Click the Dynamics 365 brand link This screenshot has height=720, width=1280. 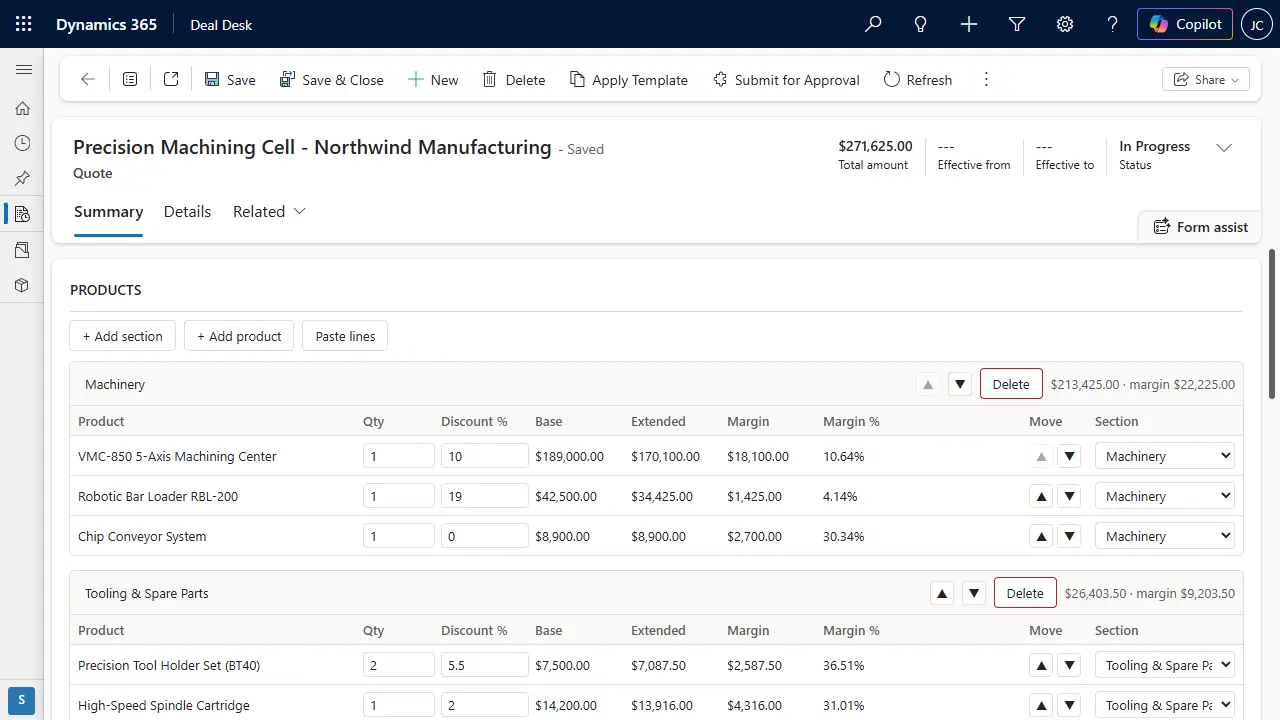[x=106, y=24]
